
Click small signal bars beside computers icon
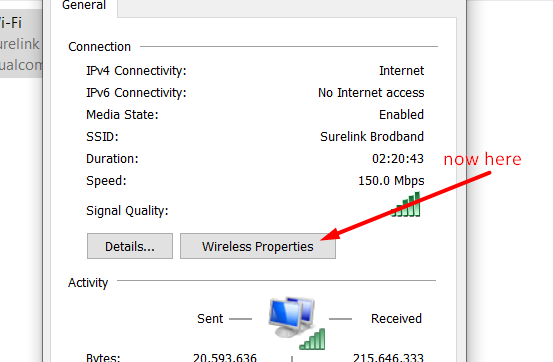pyautogui.click(x=312, y=339)
